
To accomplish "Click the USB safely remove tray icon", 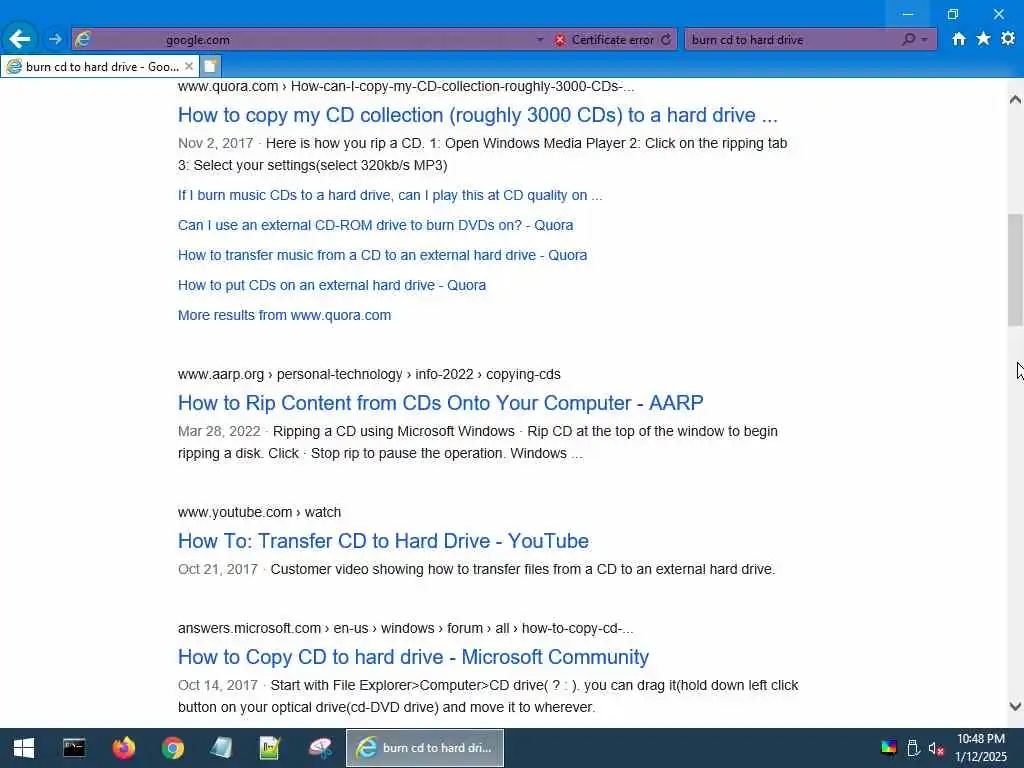I will (913, 748).
